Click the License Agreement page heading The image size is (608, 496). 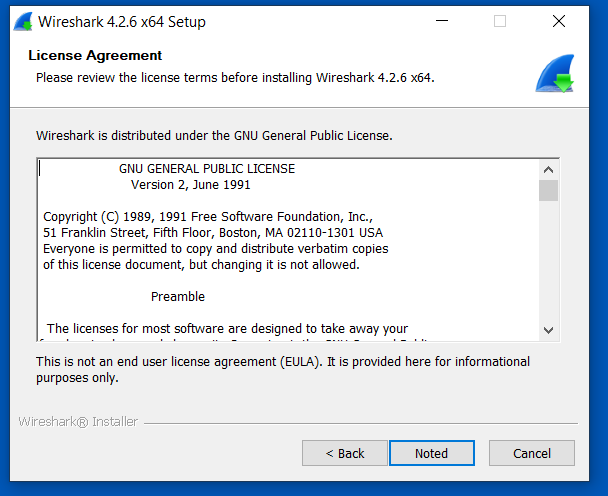[95, 56]
